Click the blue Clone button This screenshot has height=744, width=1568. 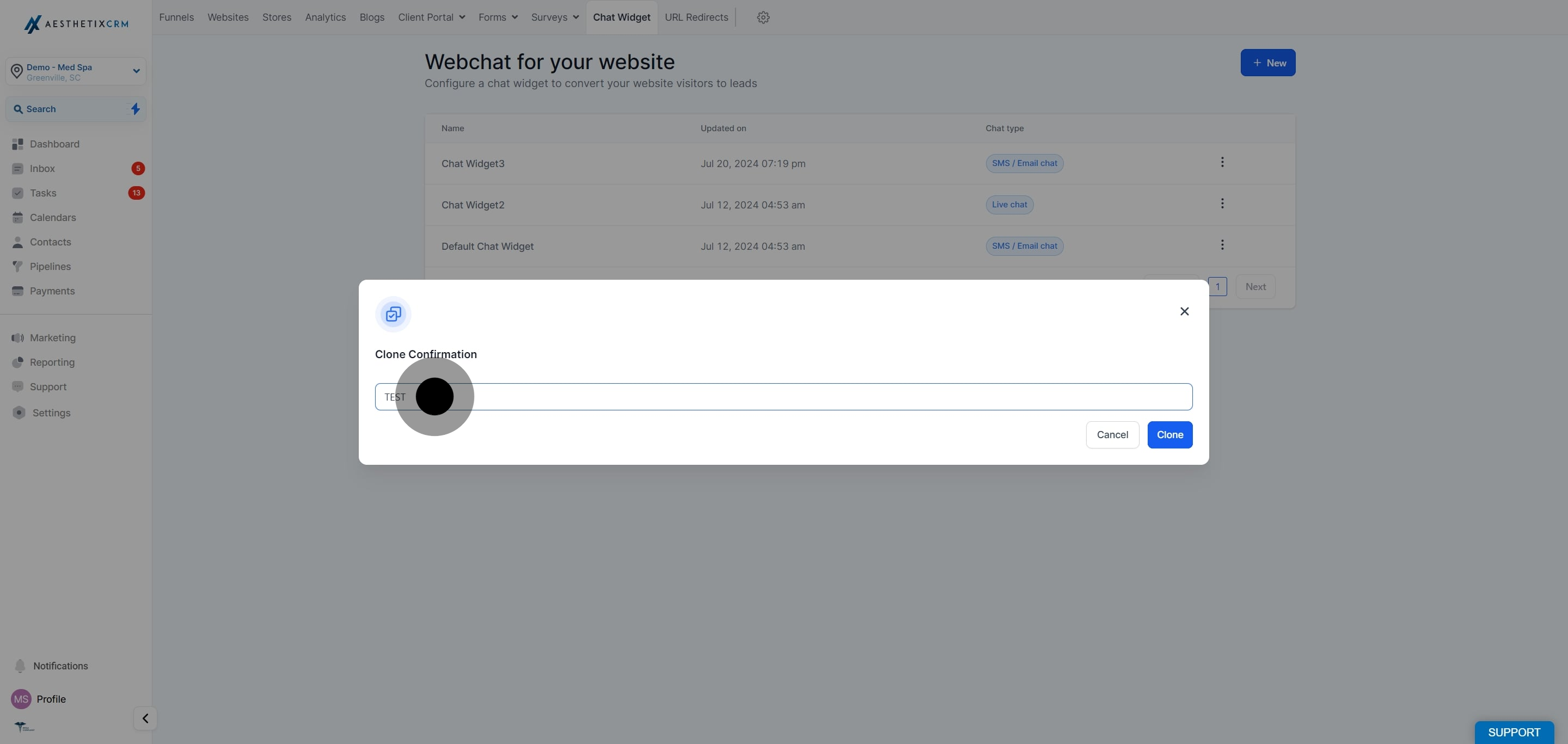[x=1170, y=435]
